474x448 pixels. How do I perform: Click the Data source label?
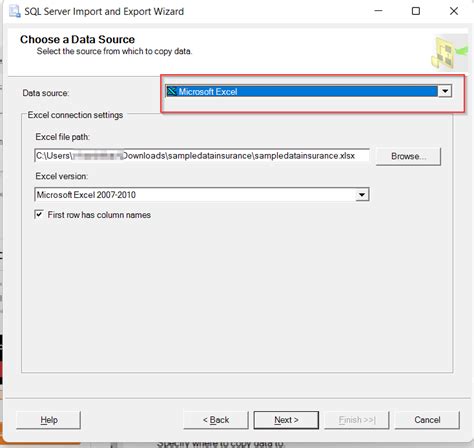pyautogui.click(x=46, y=93)
